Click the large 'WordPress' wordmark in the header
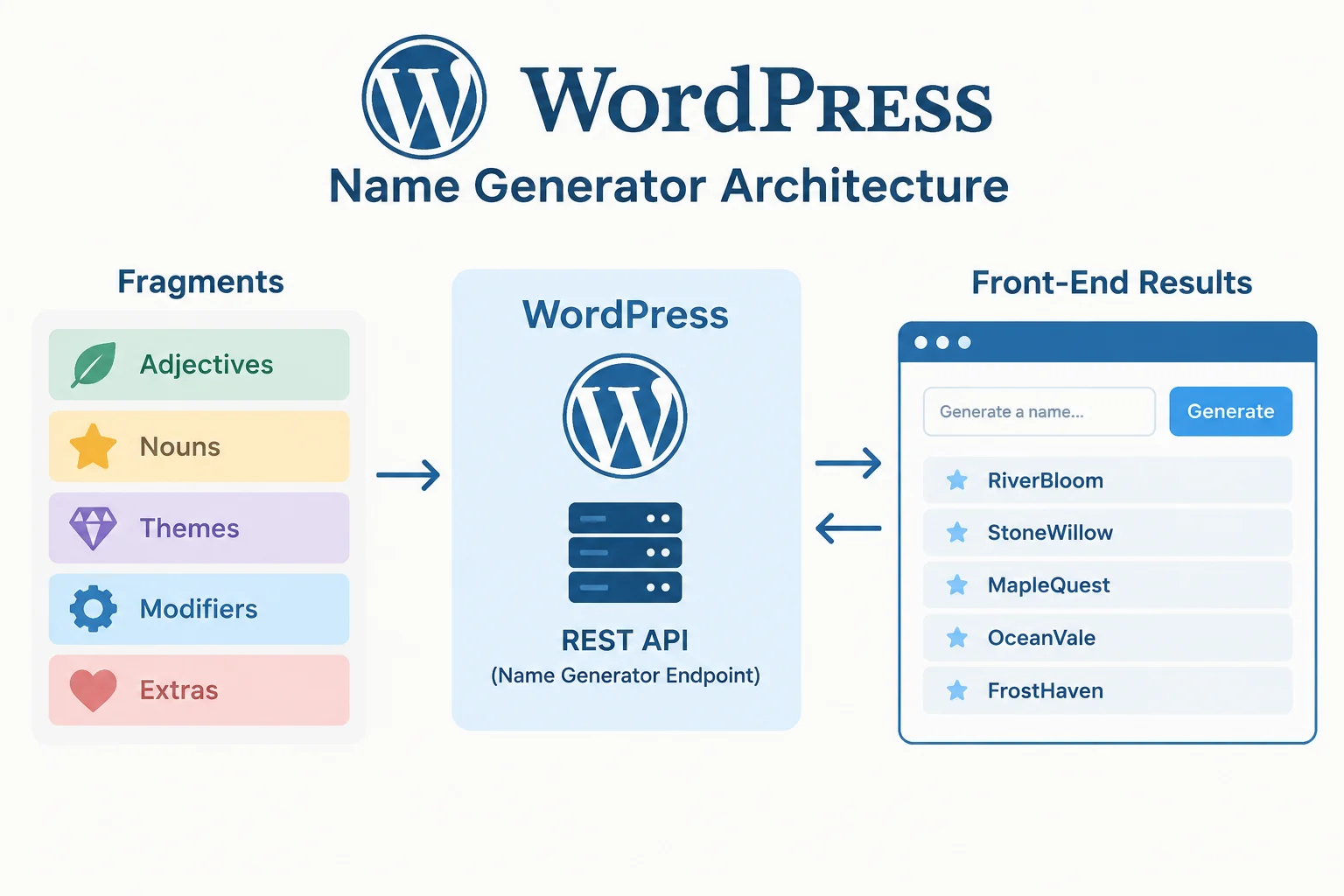The height and width of the screenshot is (896, 1344). (x=757, y=101)
